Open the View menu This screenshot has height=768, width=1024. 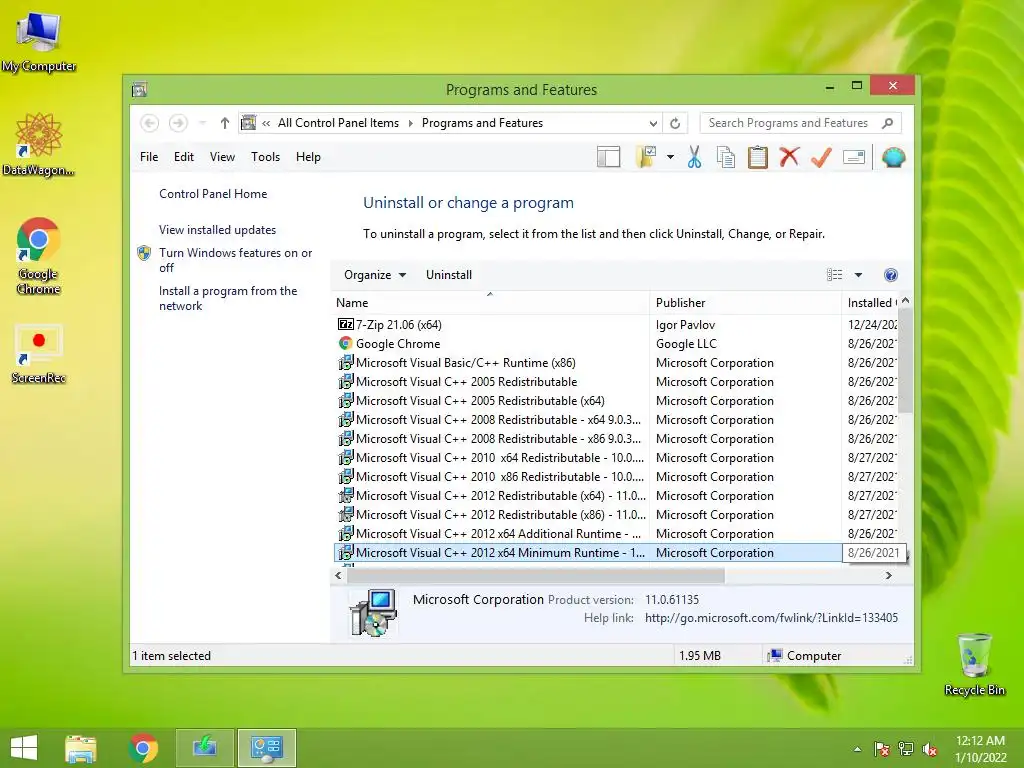pos(222,157)
